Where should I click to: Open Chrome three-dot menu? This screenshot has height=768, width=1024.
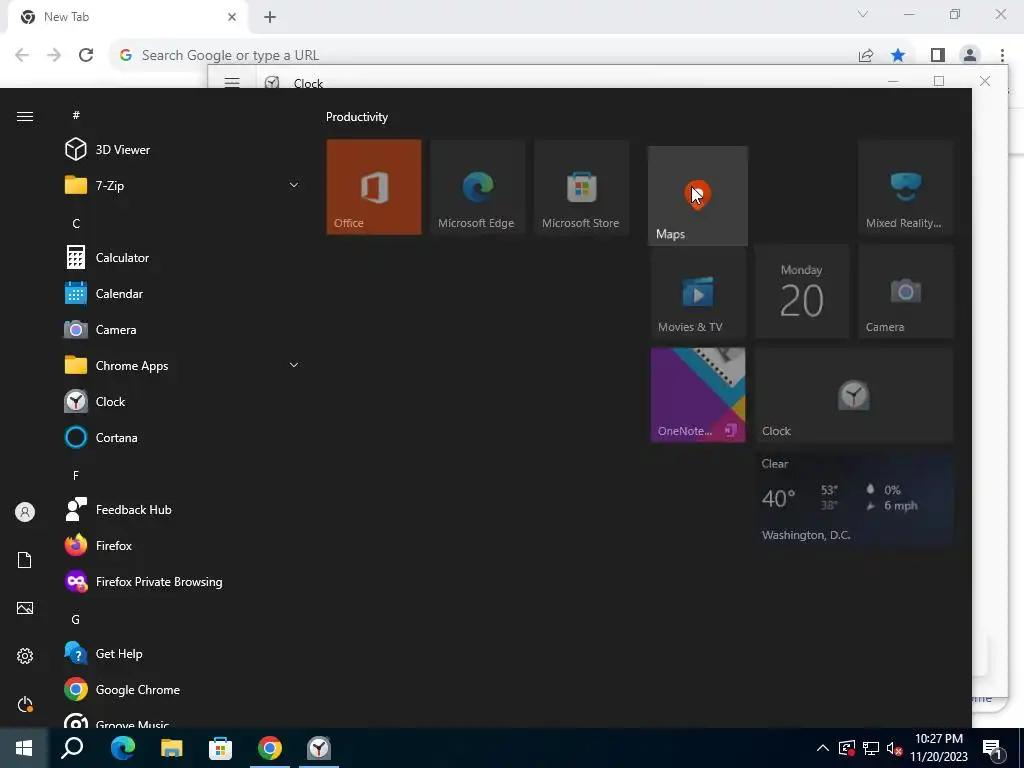click(1002, 56)
